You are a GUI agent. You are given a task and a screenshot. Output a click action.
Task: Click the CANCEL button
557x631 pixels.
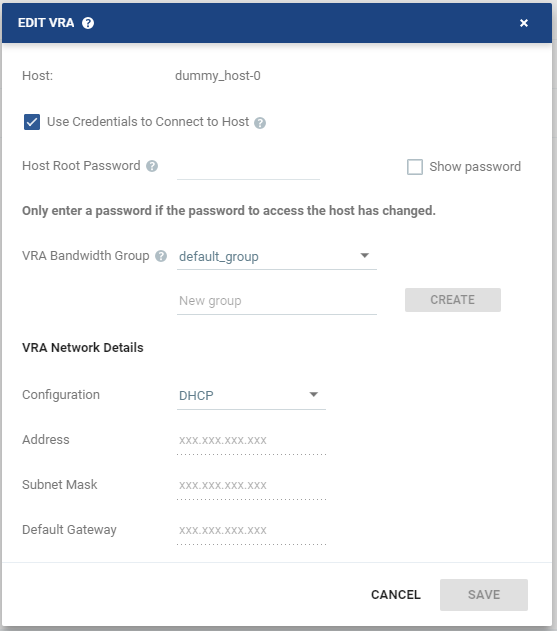click(x=396, y=595)
